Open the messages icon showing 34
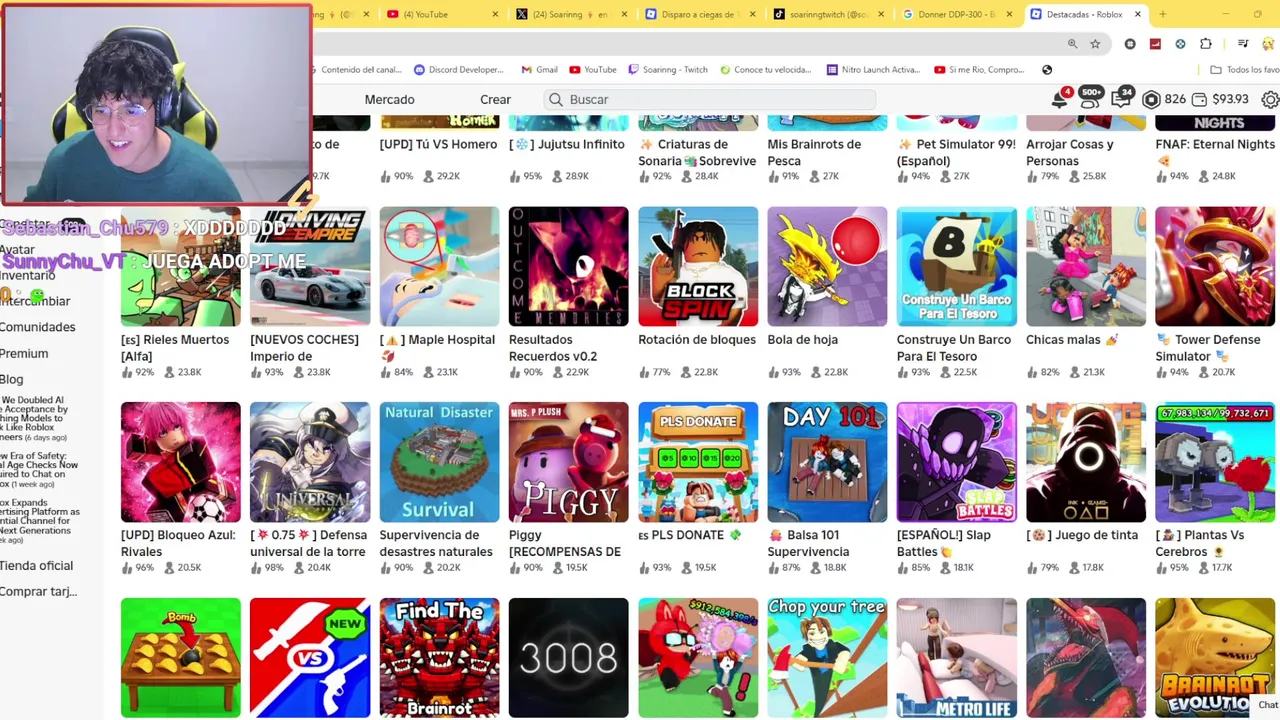 1121,98
